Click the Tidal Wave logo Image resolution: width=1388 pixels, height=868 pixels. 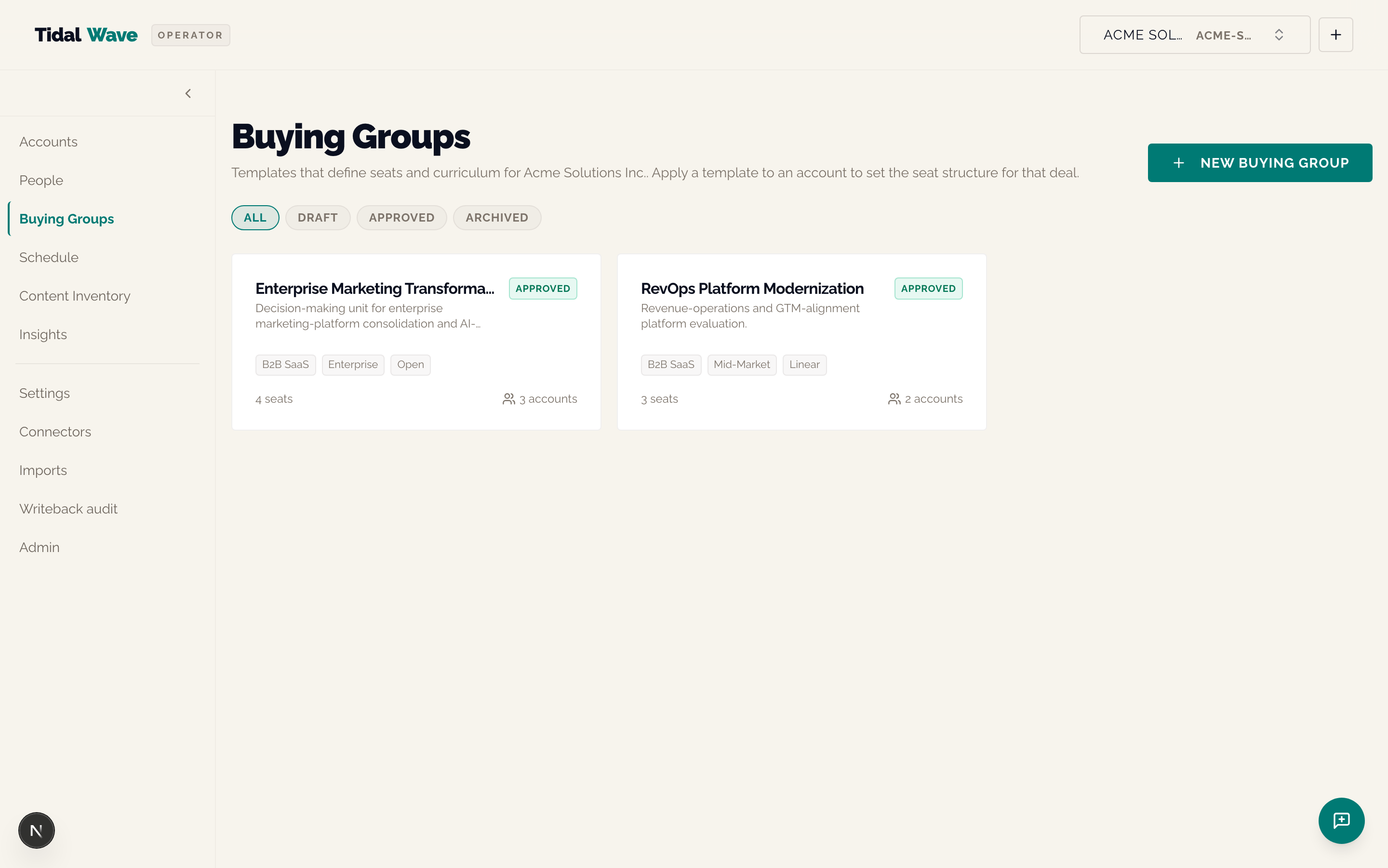coord(86,35)
